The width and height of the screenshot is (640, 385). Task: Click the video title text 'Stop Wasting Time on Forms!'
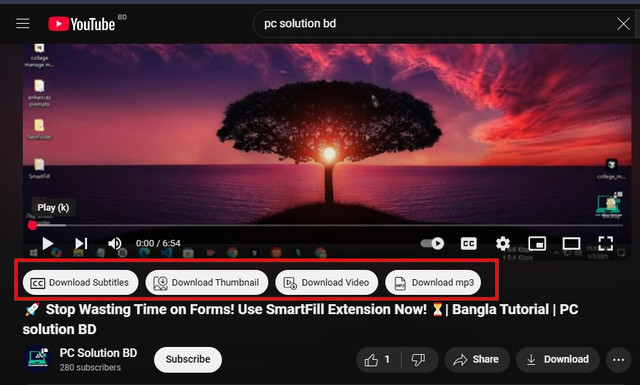pyautogui.click(x=140, y=309)
